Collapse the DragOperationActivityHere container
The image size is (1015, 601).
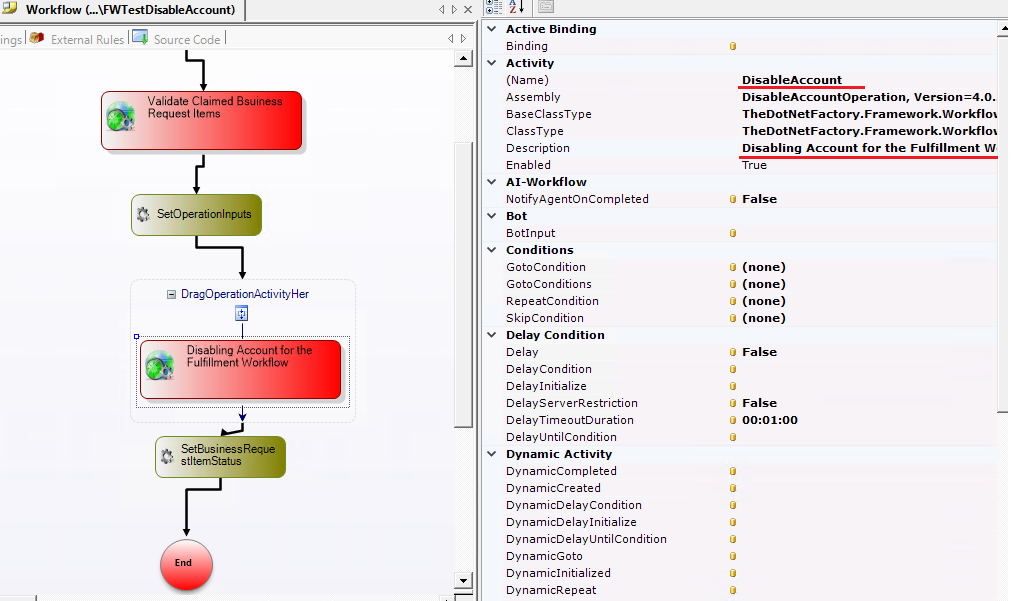coord(172,294)
